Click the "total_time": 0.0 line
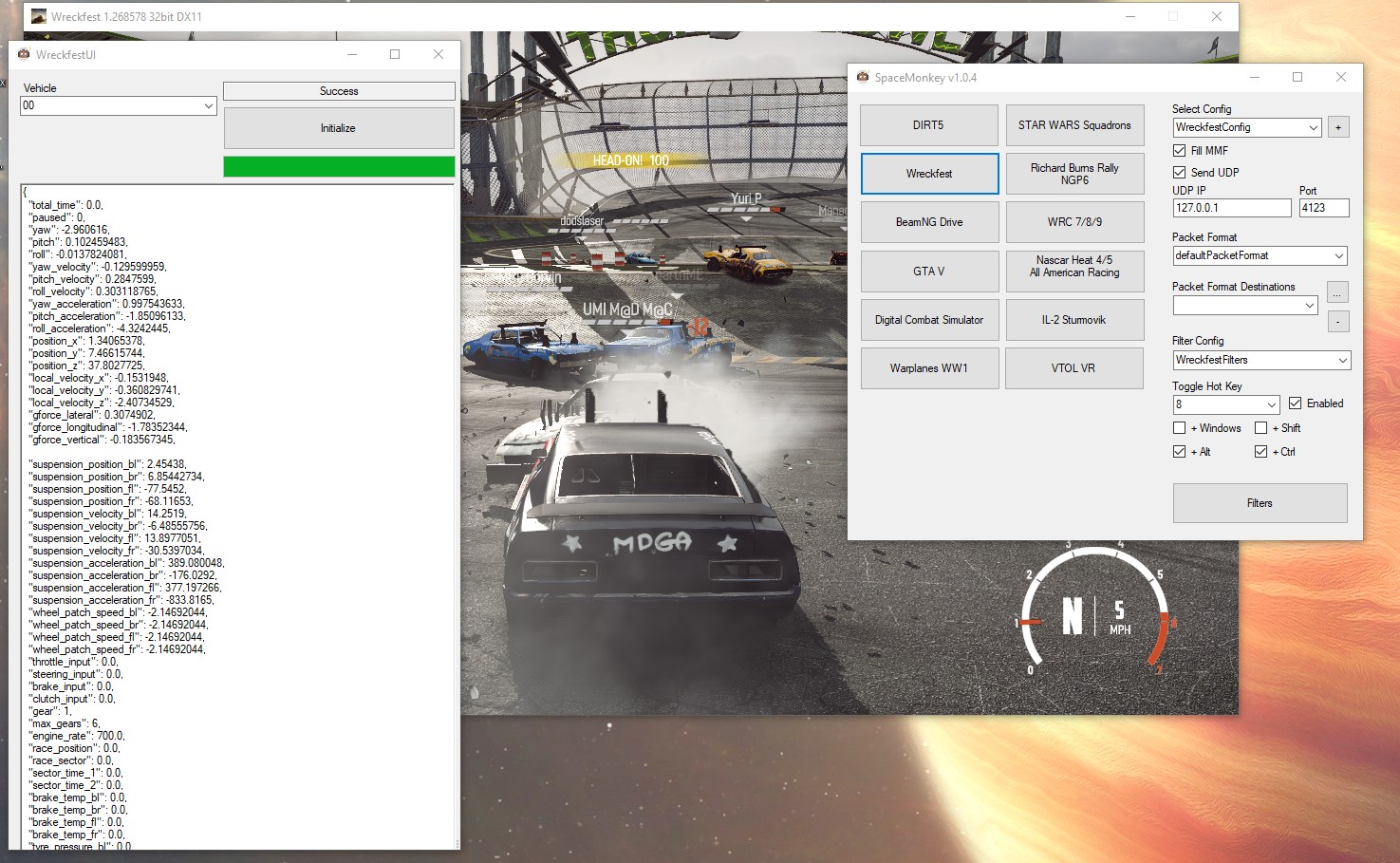Image resolution: width=1400 pixels, height=863 pixels. pyautogui.click(x=65, y=205)
